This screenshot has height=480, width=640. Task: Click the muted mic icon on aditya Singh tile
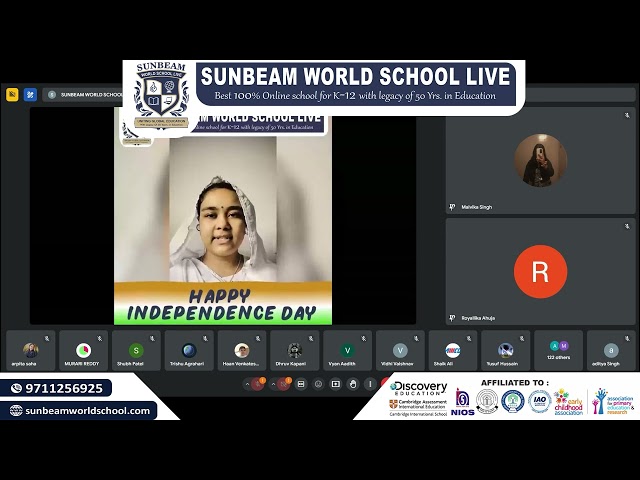click(627, 338)
